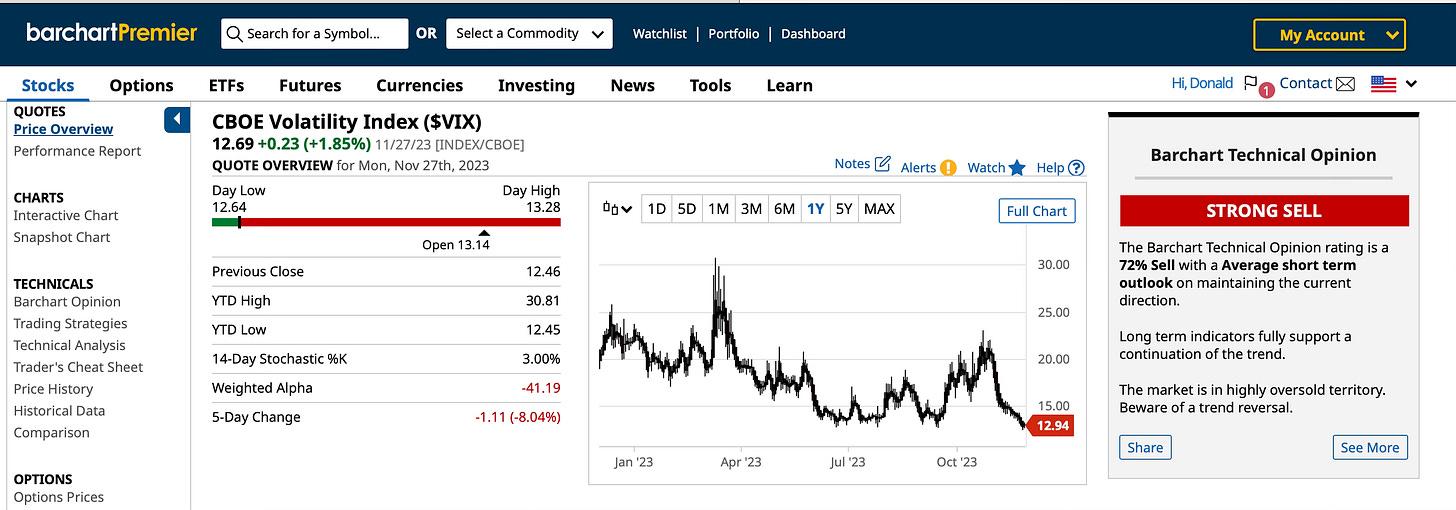Click the Hi, Donald link
The width and height of the screenshot is (1456, 510).
[x=1202, y=83]
